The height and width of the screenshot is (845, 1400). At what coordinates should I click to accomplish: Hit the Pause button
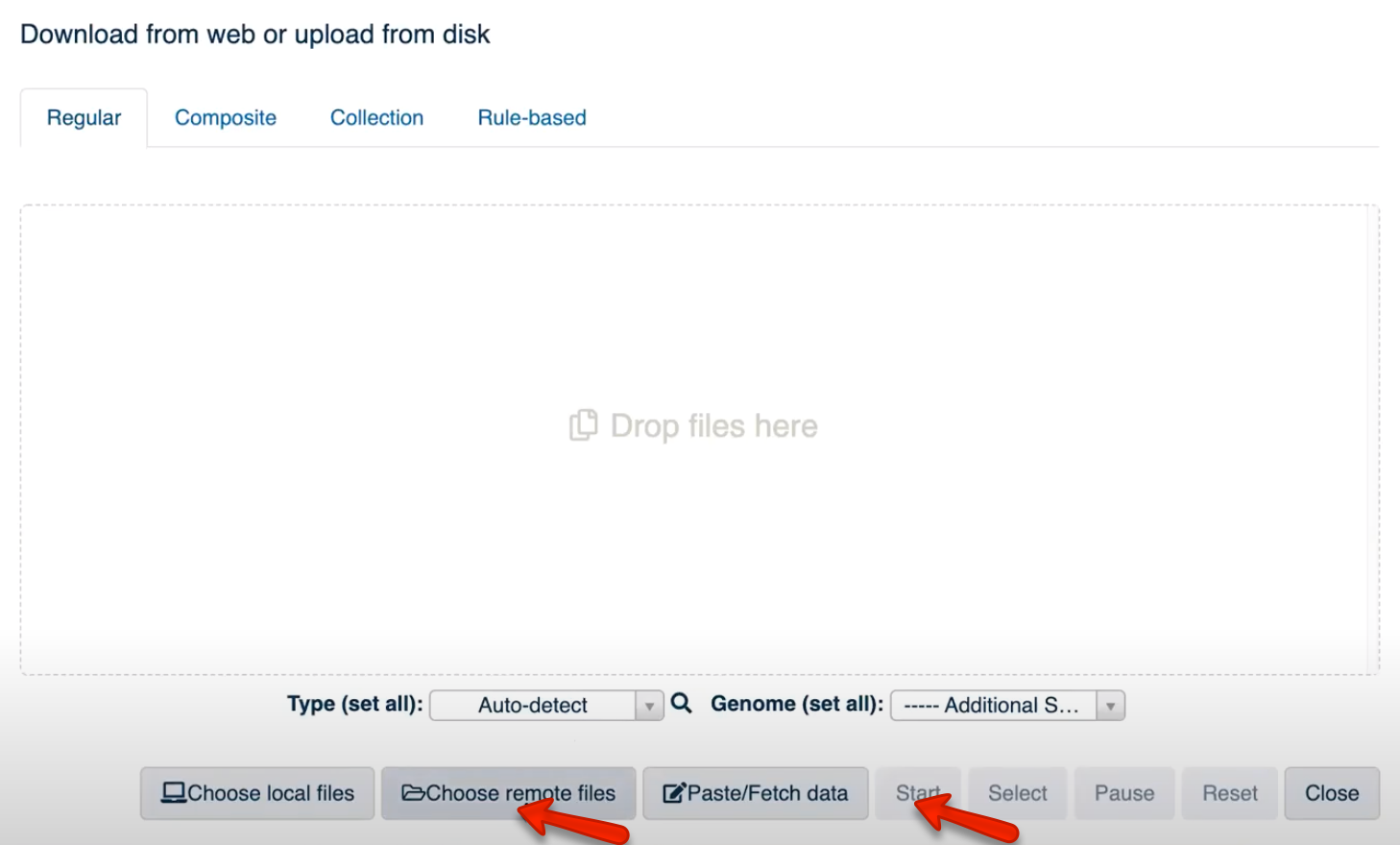1124,793
